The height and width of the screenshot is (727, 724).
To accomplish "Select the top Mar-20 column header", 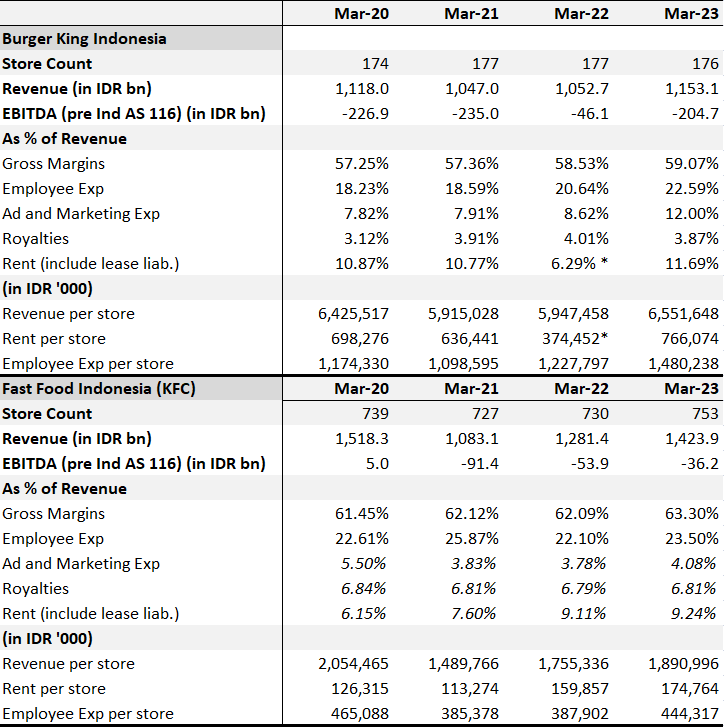I will click(362, 13).
